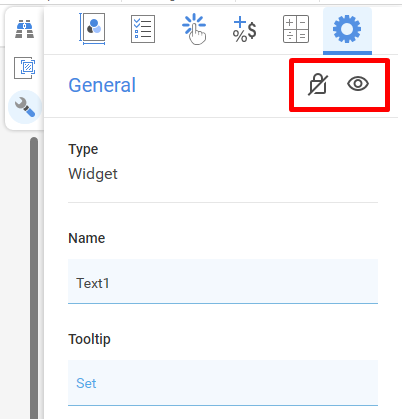Click the Widget type value text
402x419 pixels.
pos(93,174)
